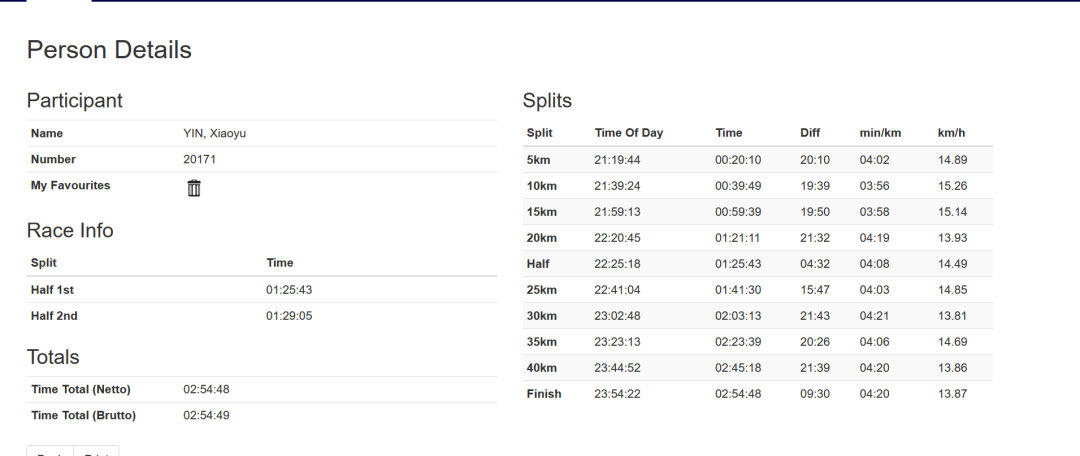Click the min/km column header in Splits
Viewport: 1080px width, 456px height.
[880, 133]
